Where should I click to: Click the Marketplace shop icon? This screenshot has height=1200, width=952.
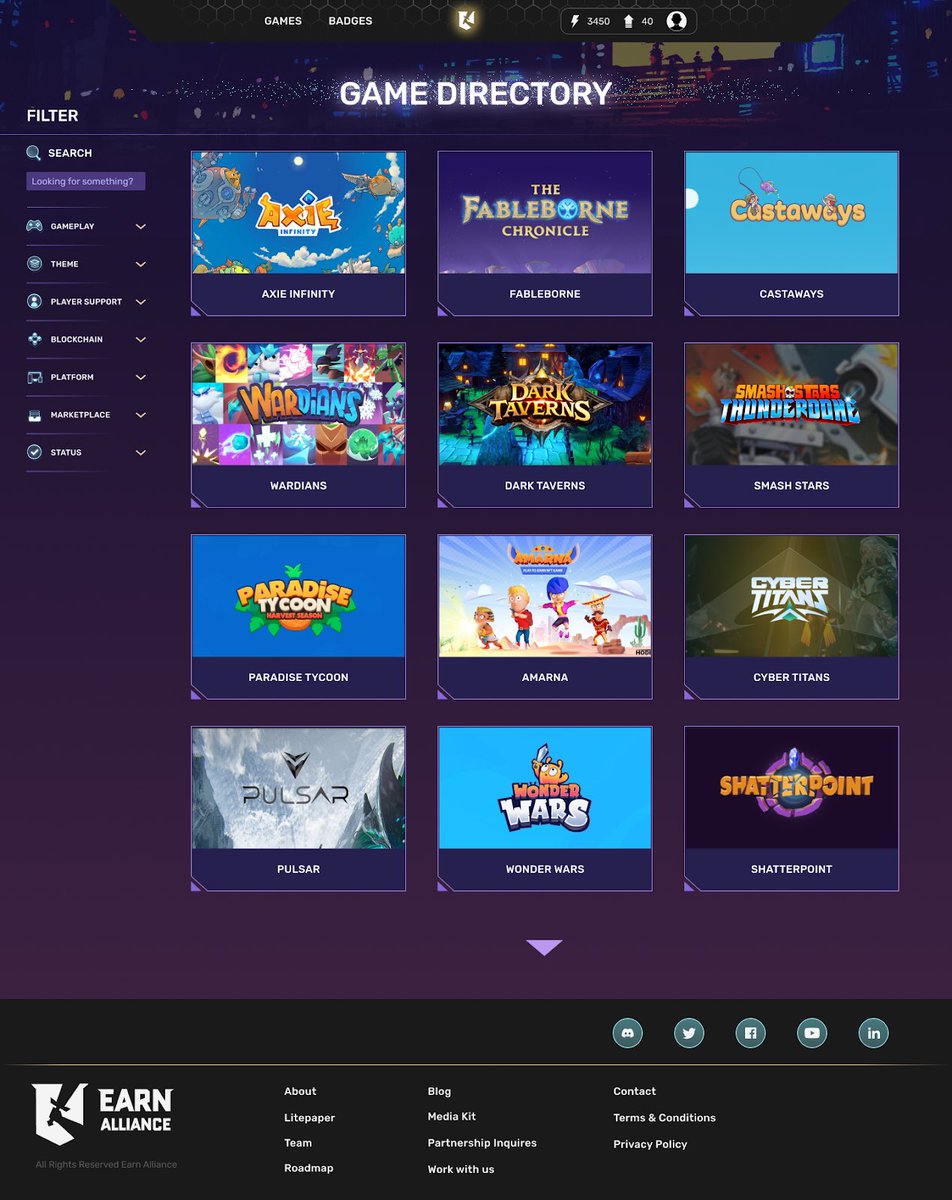pyautogui.click(x=34, y=415)
